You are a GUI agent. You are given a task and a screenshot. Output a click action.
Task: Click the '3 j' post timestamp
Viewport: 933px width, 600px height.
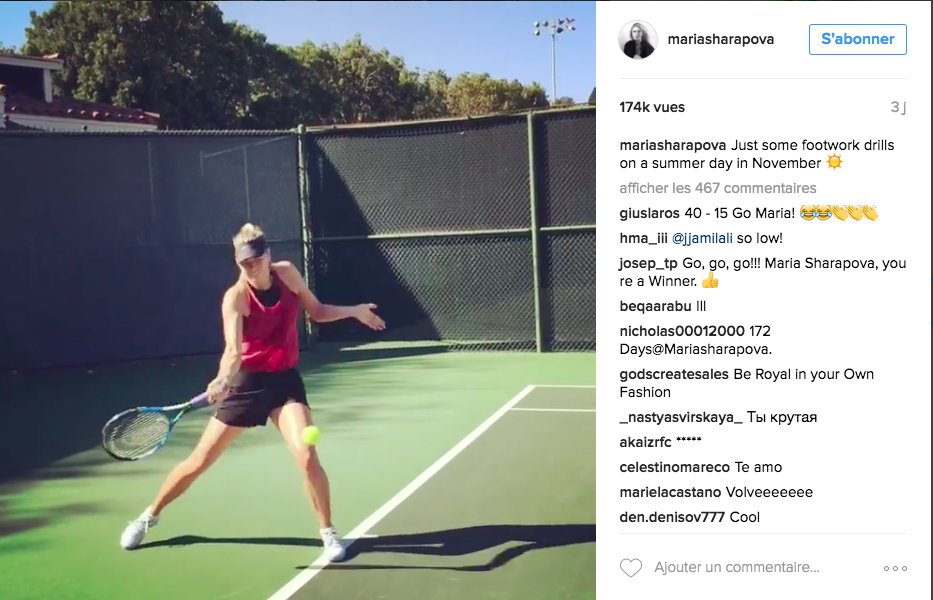898,107
